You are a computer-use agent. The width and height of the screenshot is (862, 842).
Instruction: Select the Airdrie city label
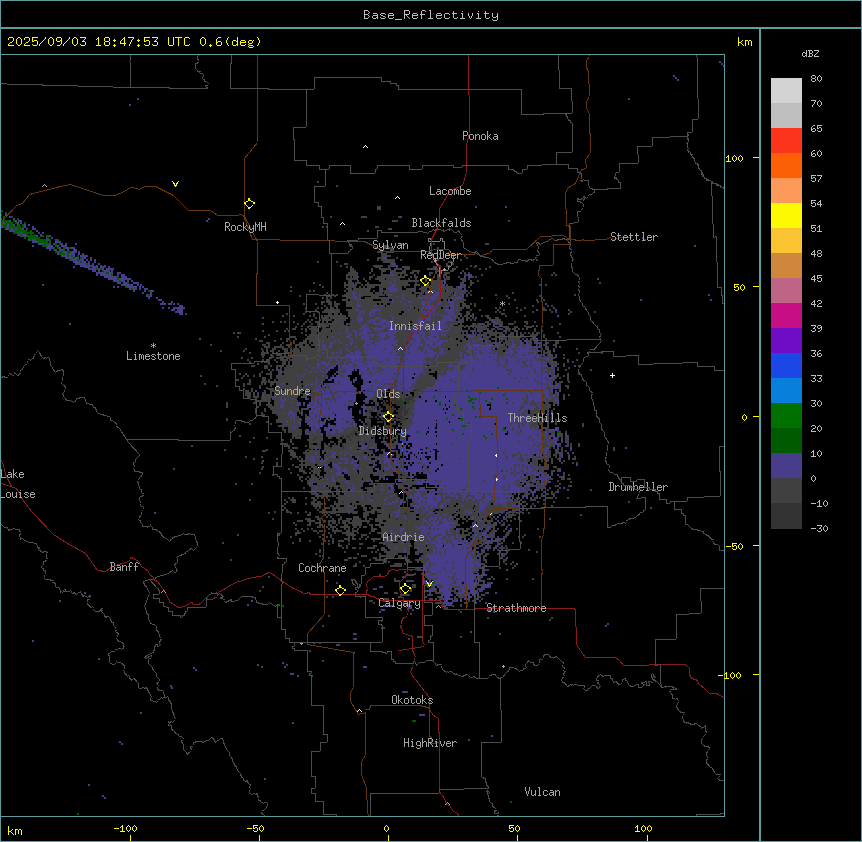point(403,537)
